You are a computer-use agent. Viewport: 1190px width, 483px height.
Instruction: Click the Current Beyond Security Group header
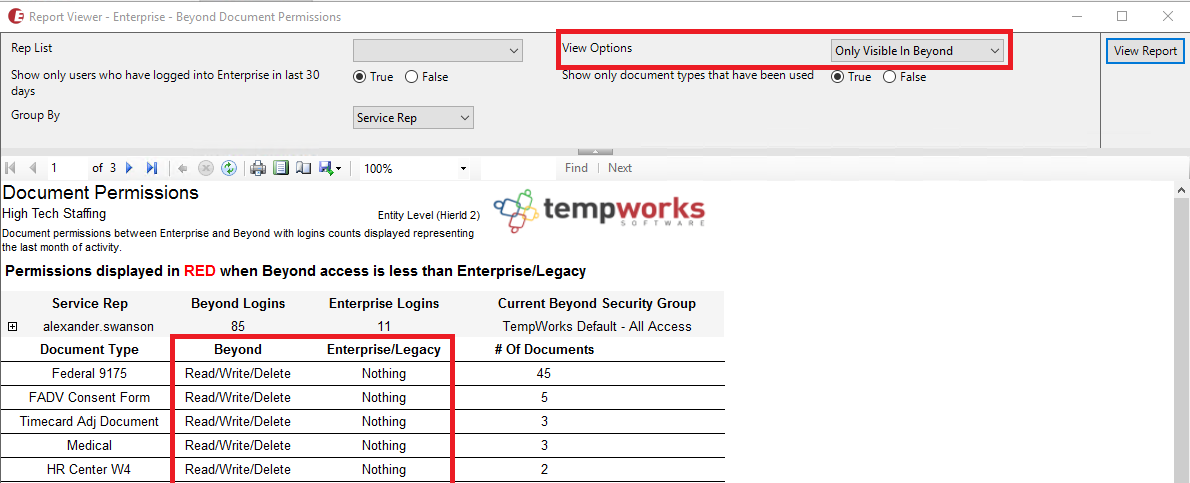pos(597,303)
